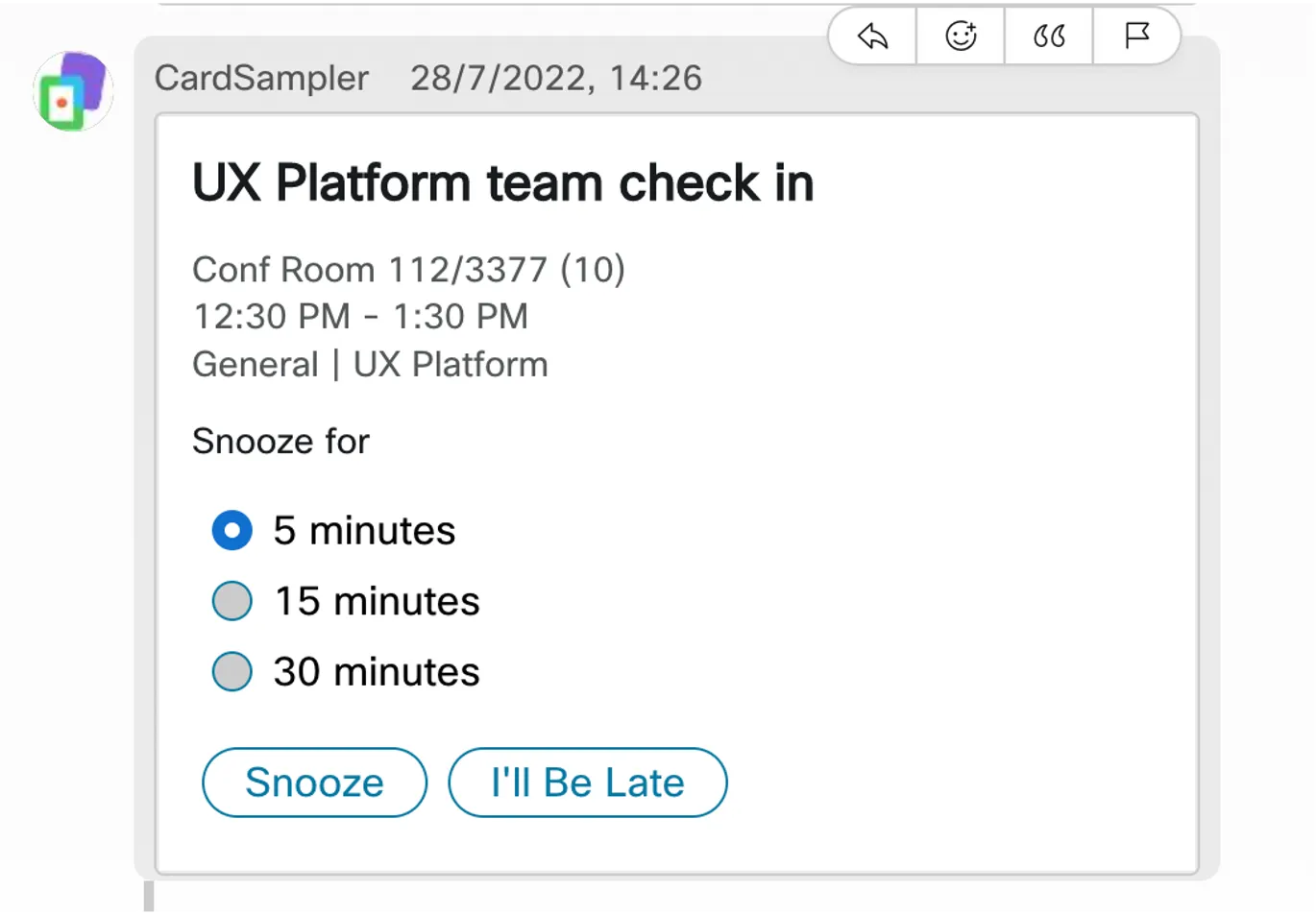The image size is (1316, 915).
Task: Quote the CardSampler message
Action: (x=1049, y=36)
